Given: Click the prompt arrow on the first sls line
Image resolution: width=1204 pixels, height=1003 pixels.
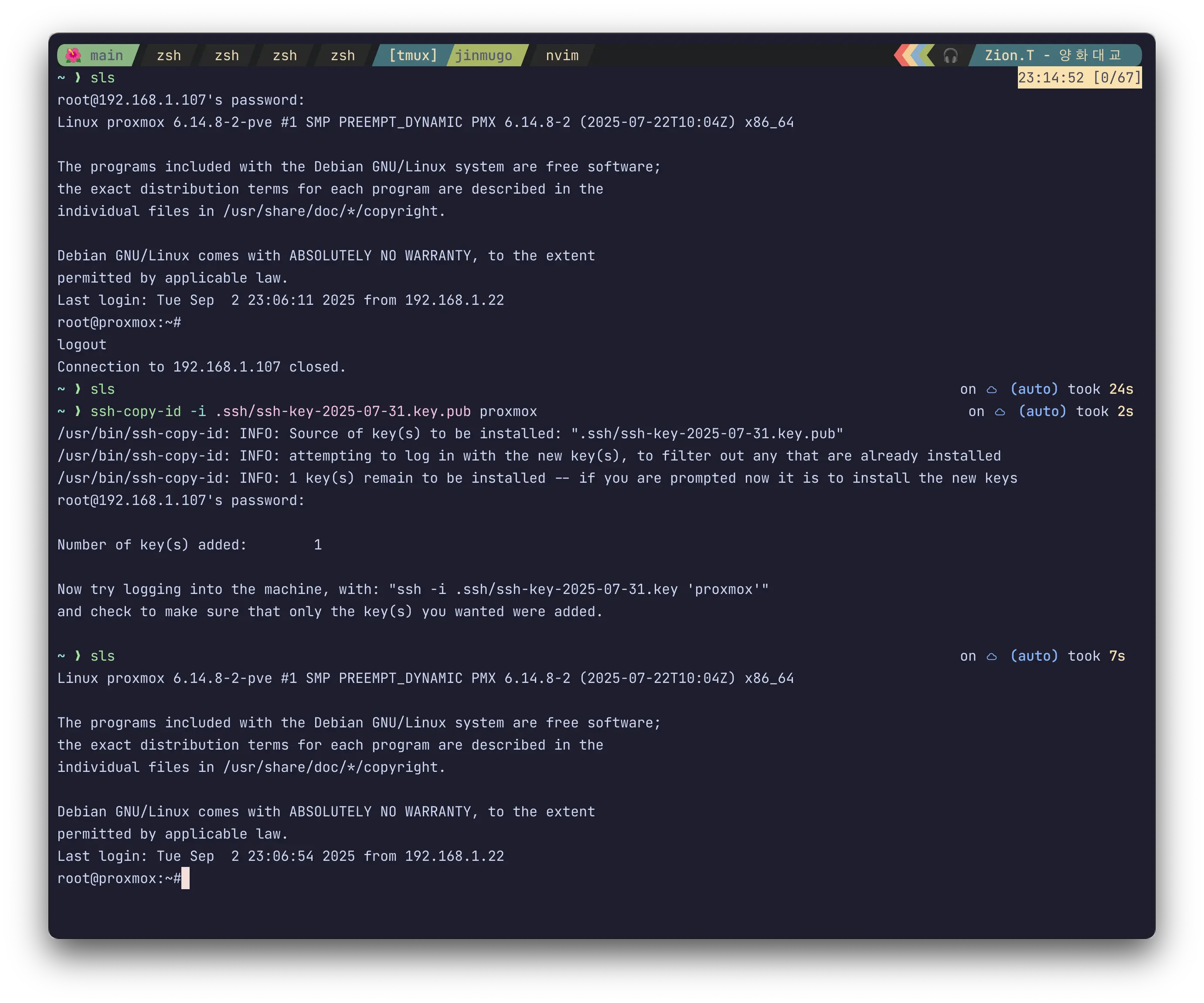Looking at the screenshot, I should (x=78, y=78).
